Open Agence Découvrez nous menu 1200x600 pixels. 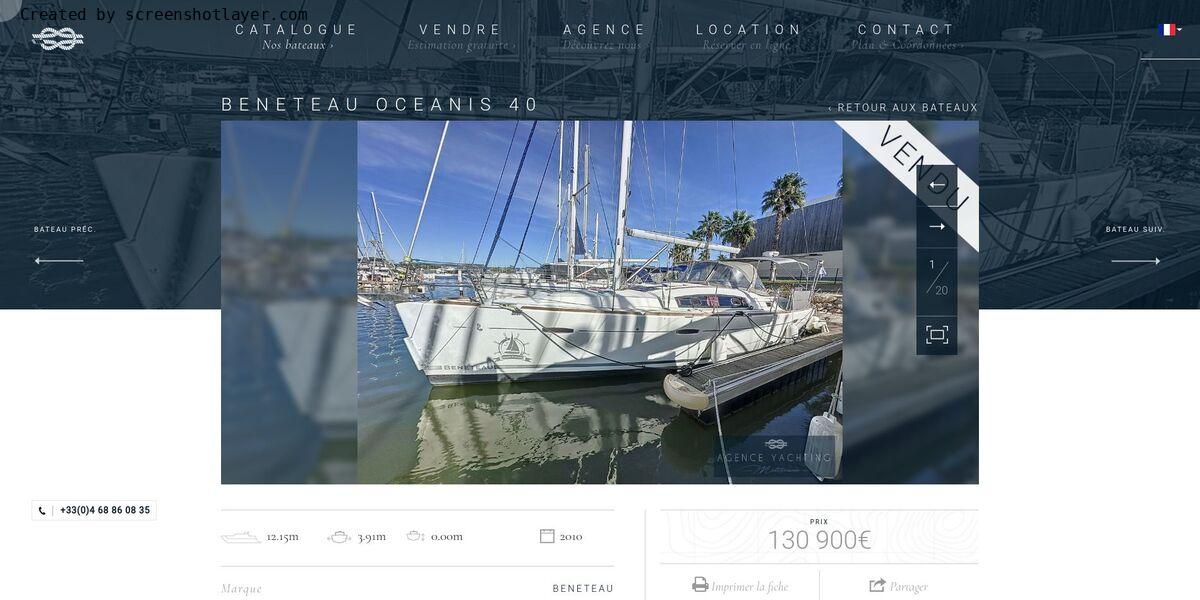605,36
